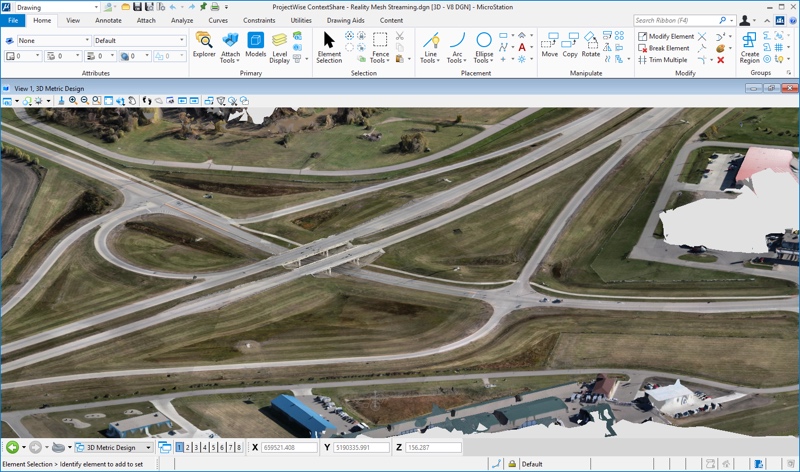
Task: Open the File backstage tab
Action: pyautogui.click(x=13, y=20)
